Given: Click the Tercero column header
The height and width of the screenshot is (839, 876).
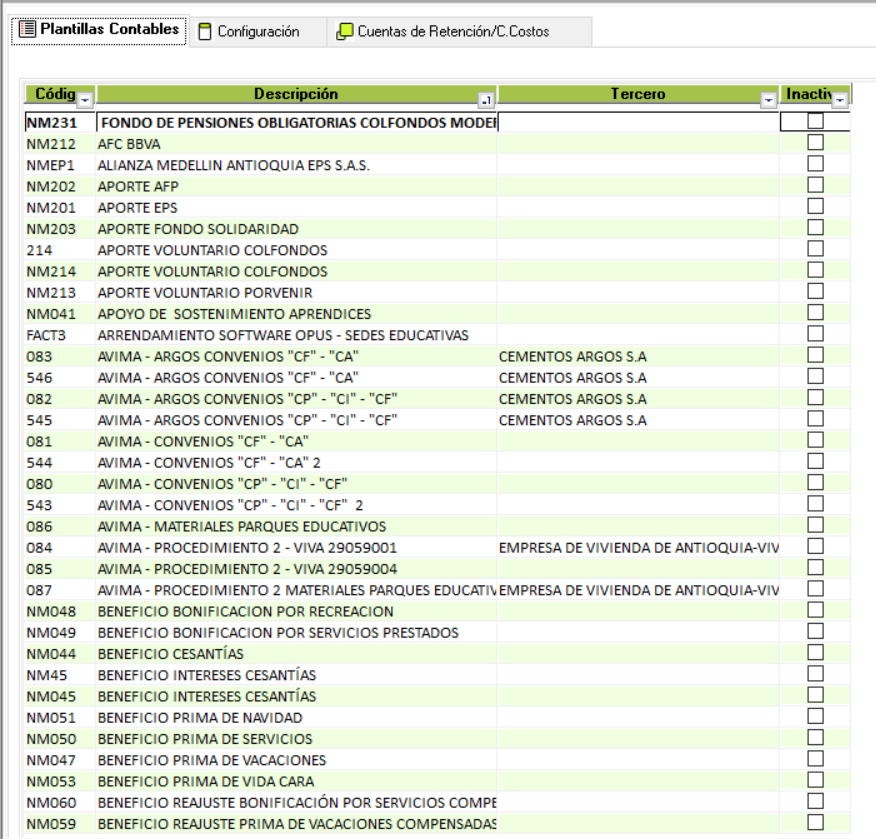Looking at the screenshot, I should (x=637, y=94).
